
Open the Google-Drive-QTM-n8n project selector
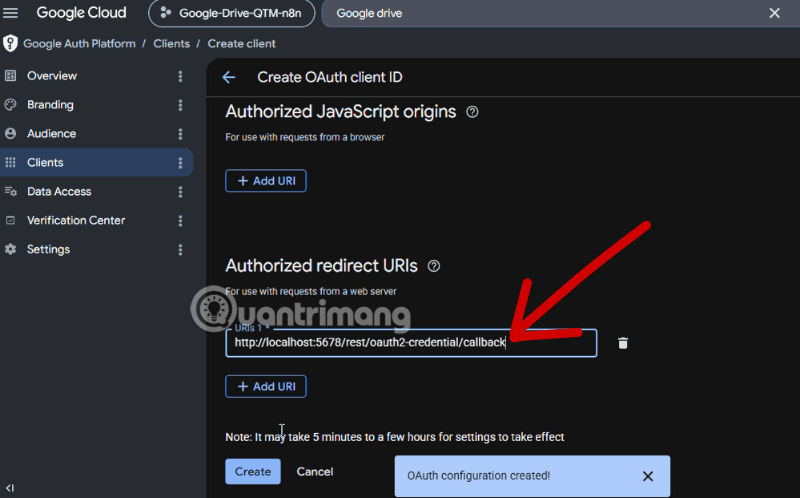tap(231, 13)
